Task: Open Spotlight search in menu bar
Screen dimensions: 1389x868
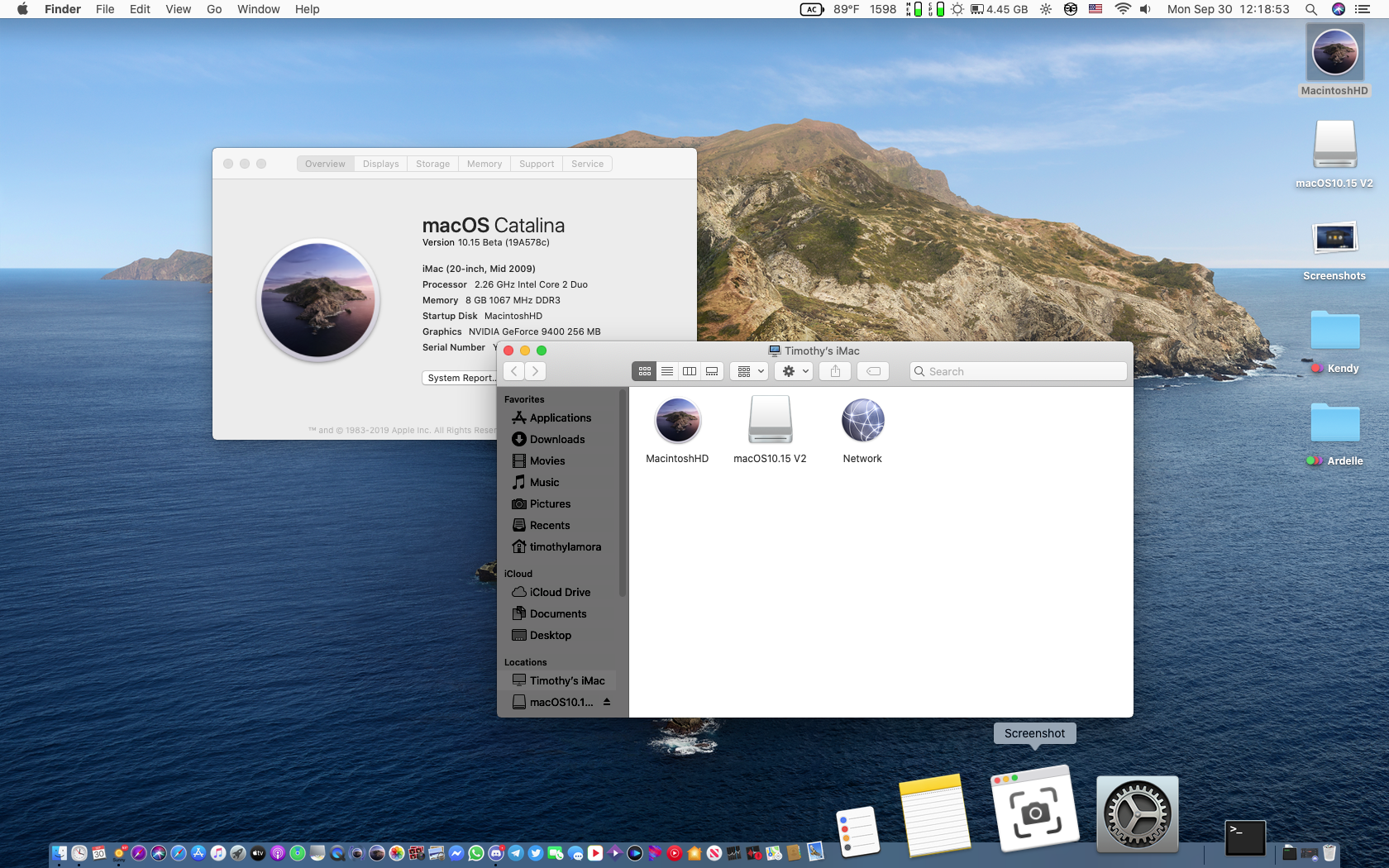Action: coord(1310,9)
